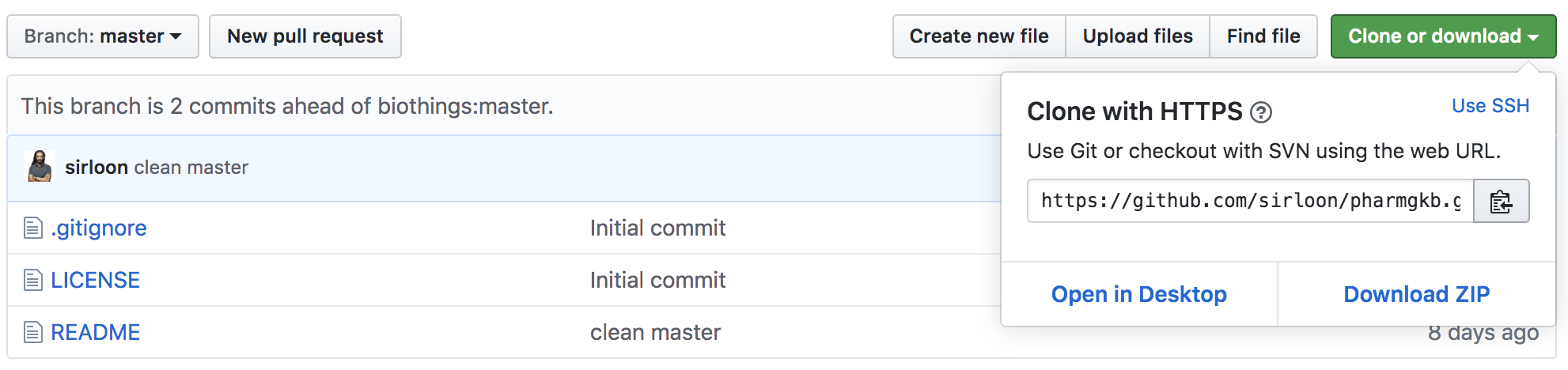Open the LICENSE file

tap(95, 280)
